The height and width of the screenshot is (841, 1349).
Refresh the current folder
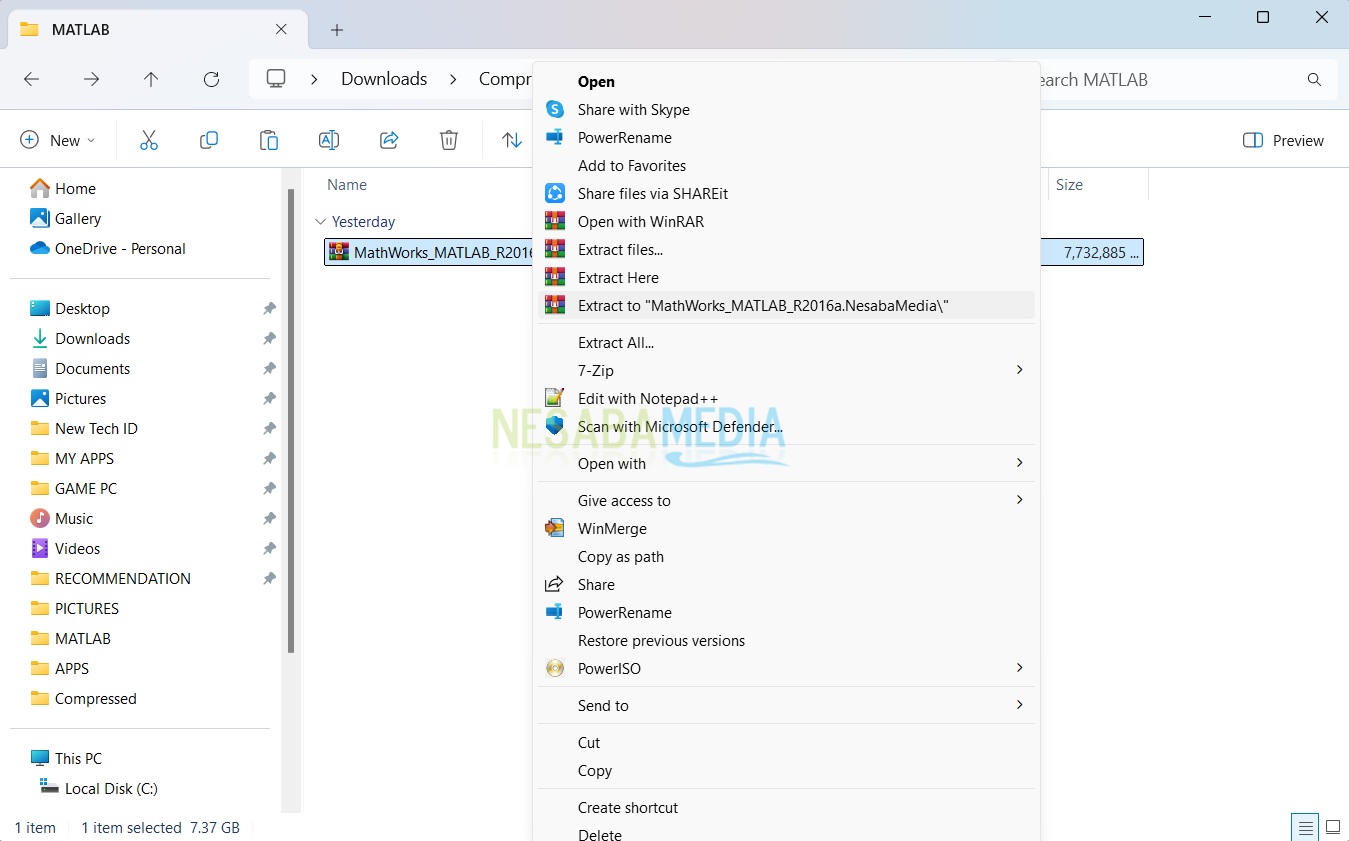(x=211, y=79)
